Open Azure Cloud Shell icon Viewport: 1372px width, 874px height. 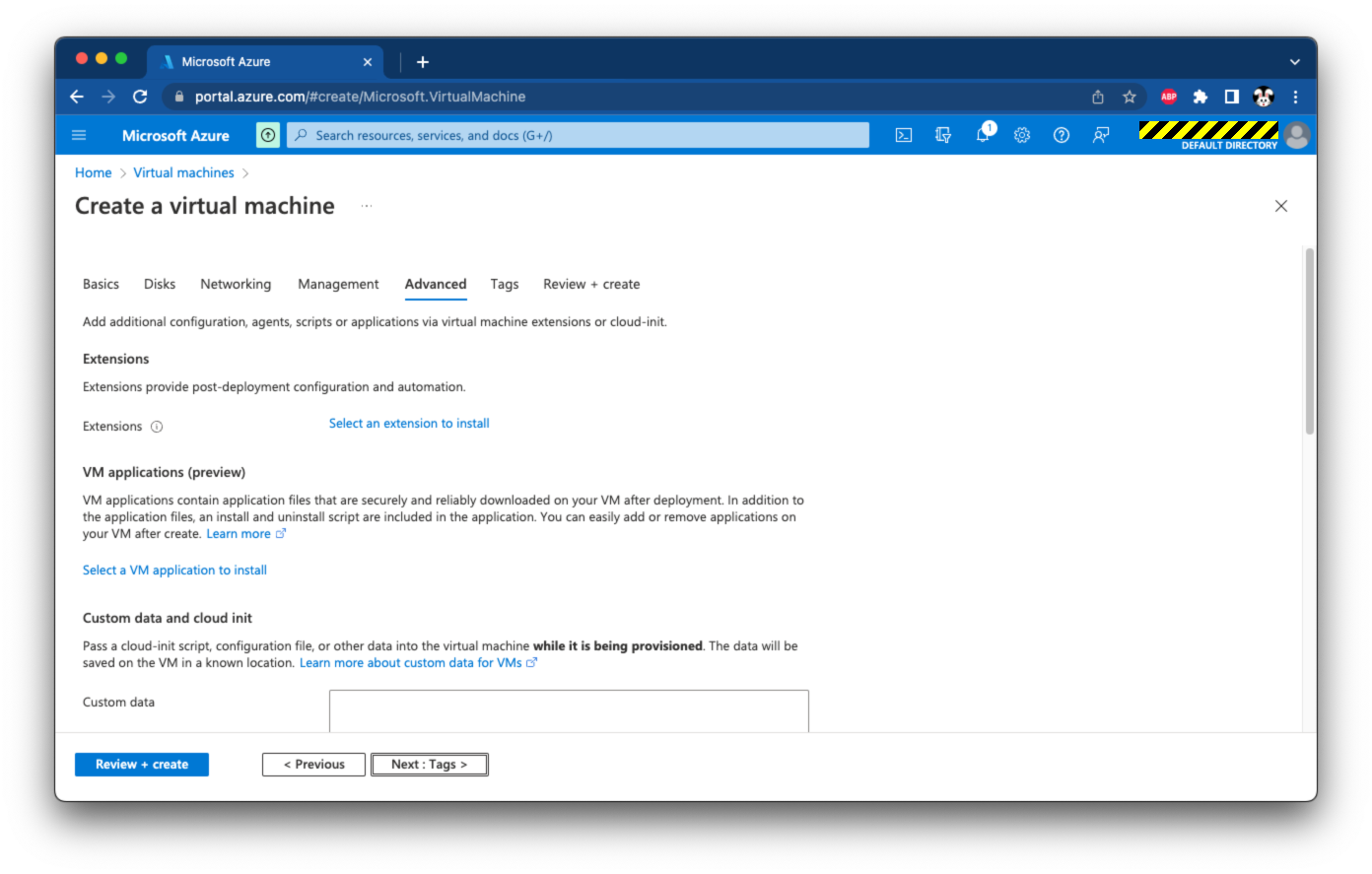click(x=903, y=135)
